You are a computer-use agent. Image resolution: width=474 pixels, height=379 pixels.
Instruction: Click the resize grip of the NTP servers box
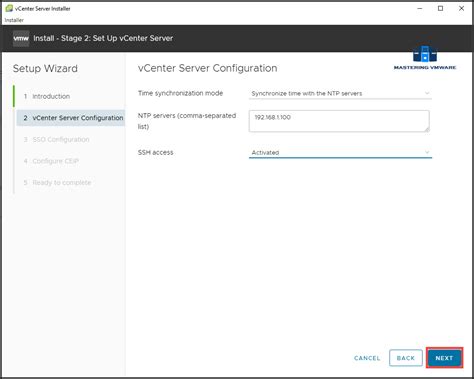click(x=426, y=129)
